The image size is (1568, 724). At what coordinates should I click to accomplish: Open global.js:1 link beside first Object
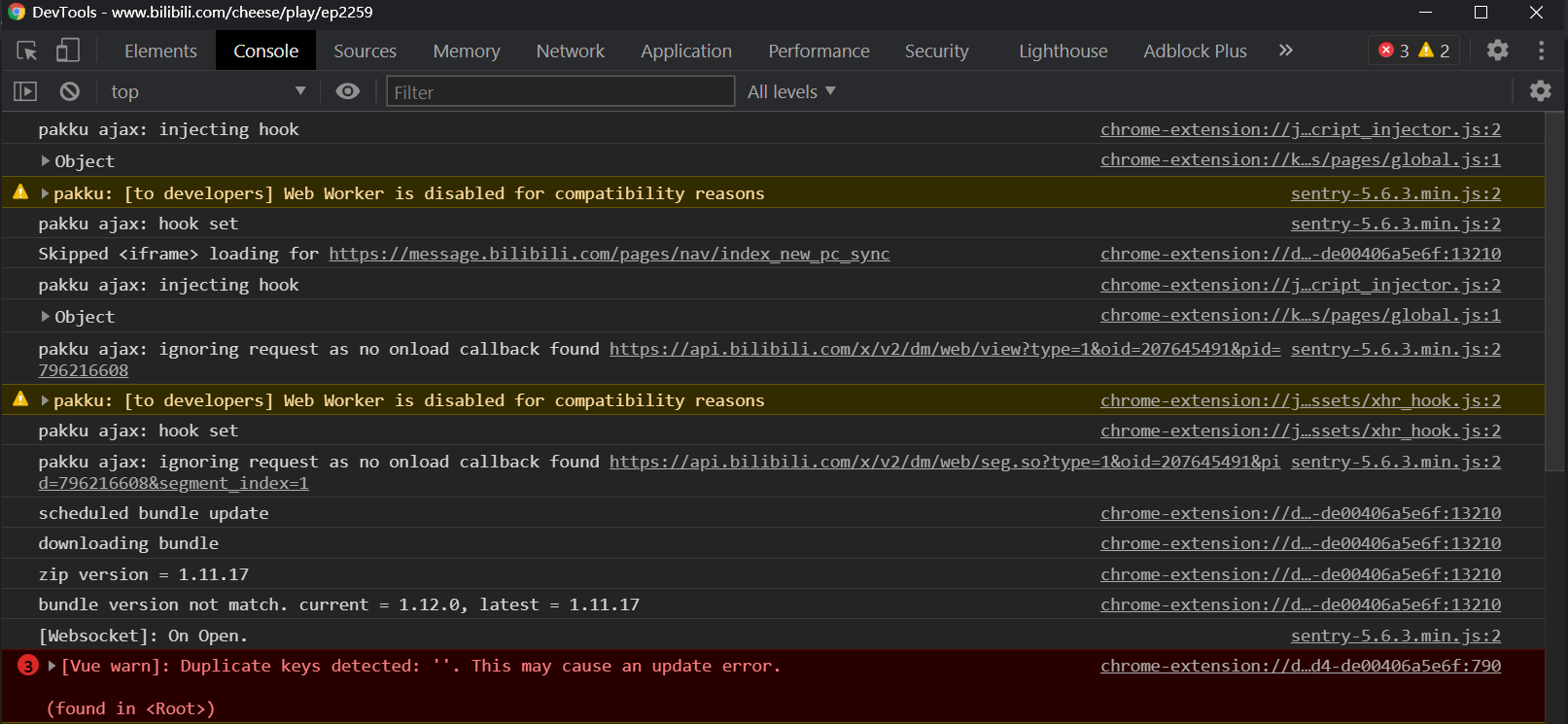pyautogui.click(x=1300, y=159)
